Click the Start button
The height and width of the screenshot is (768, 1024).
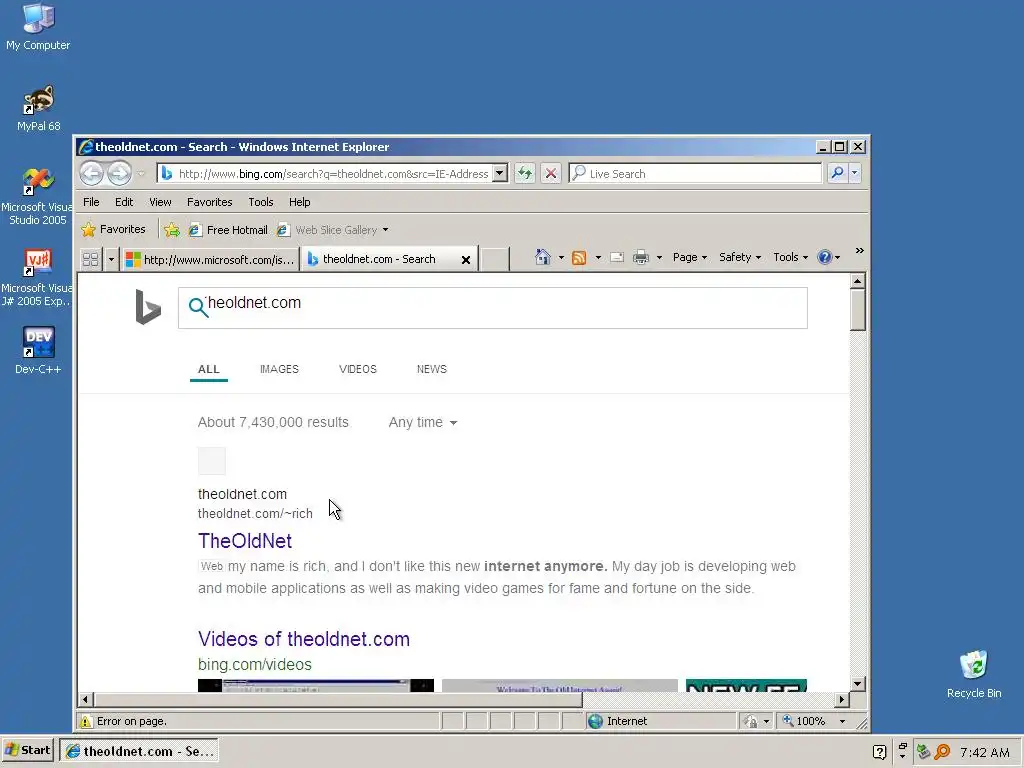[28, 750]
